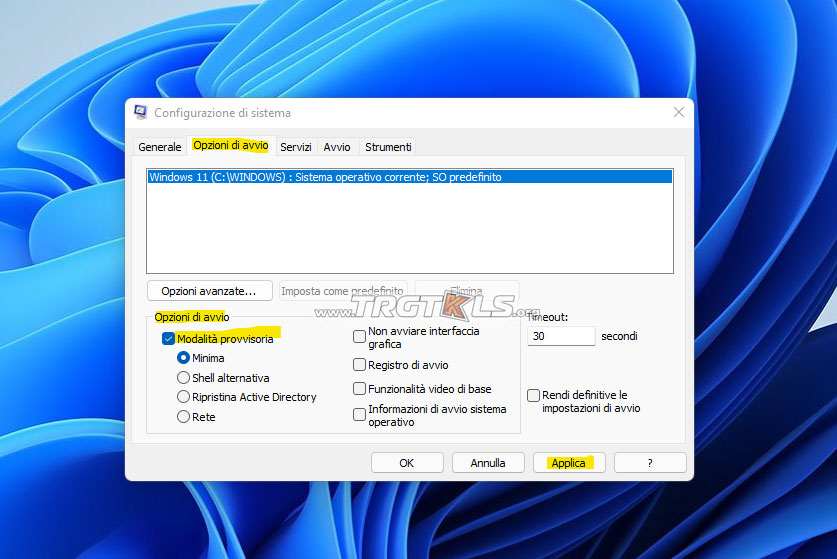This screenshot has height=559, width=837.
Task: Pick the Rete safe mode option
Action: click(183, 417)
